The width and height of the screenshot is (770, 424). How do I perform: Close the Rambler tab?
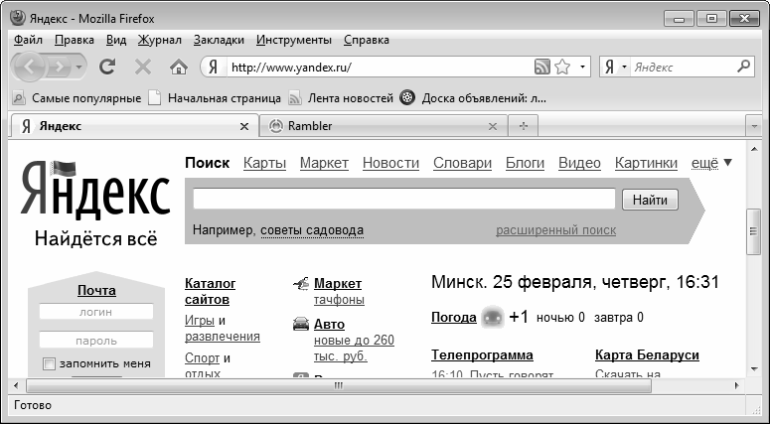point(492,127)
